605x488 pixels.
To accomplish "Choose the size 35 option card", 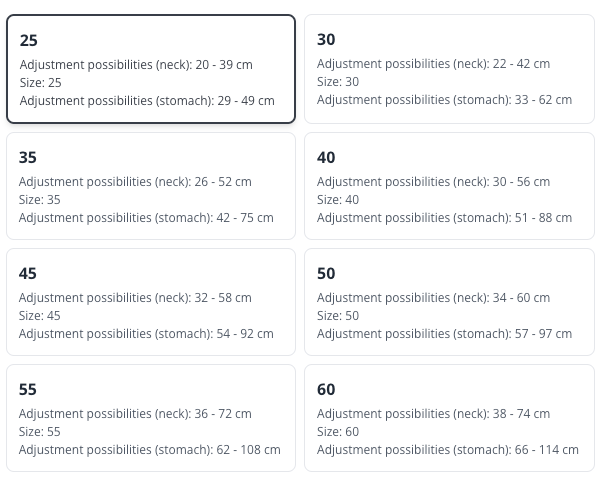I will 151,187.
